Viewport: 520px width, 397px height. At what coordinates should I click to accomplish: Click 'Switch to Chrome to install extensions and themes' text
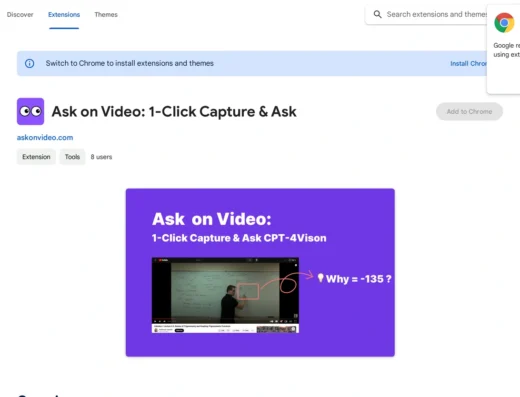tap(130, 63)
